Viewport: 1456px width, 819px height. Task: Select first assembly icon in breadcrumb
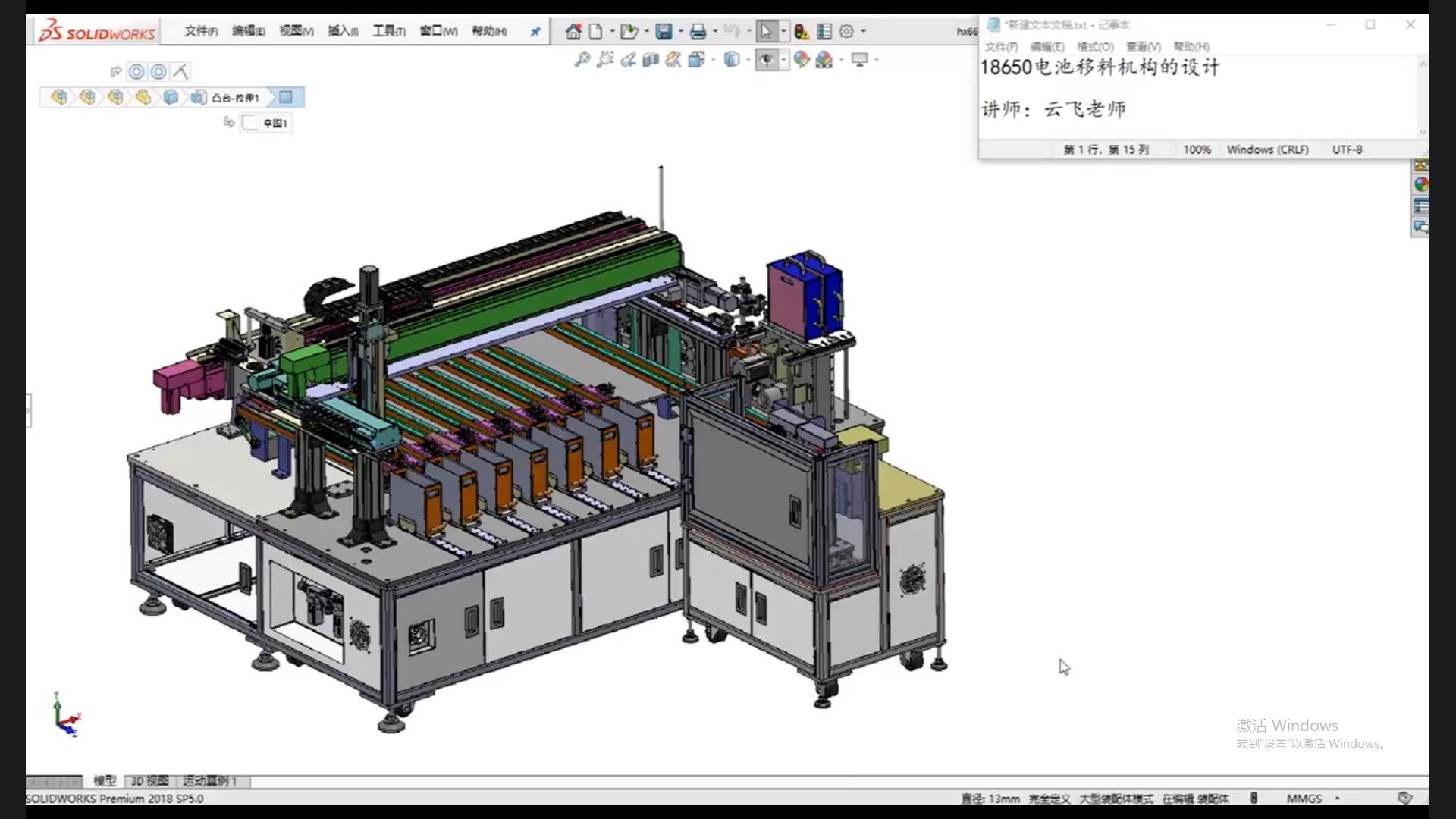point(59,97)
